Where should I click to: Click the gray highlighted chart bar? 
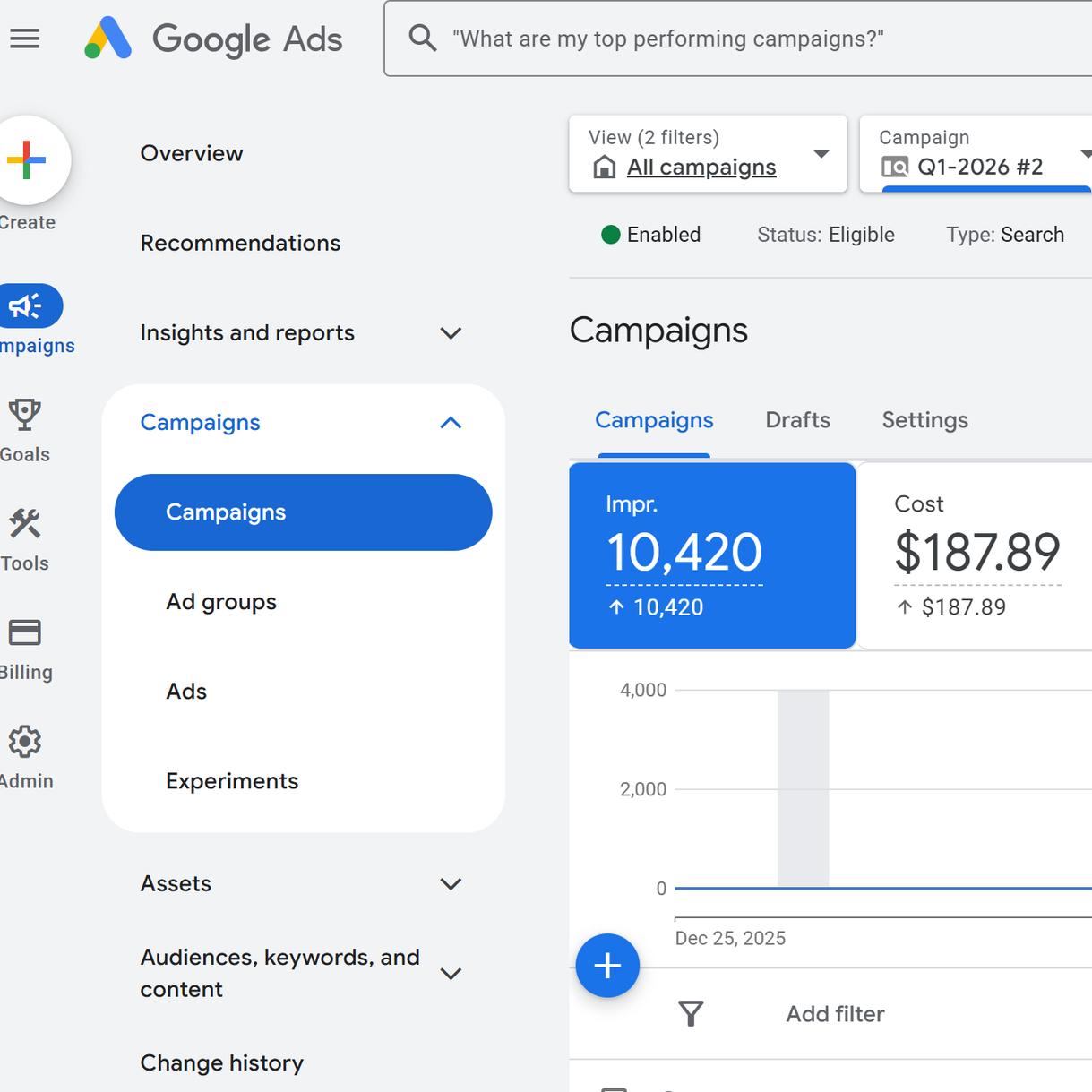(x=803, y=788)
